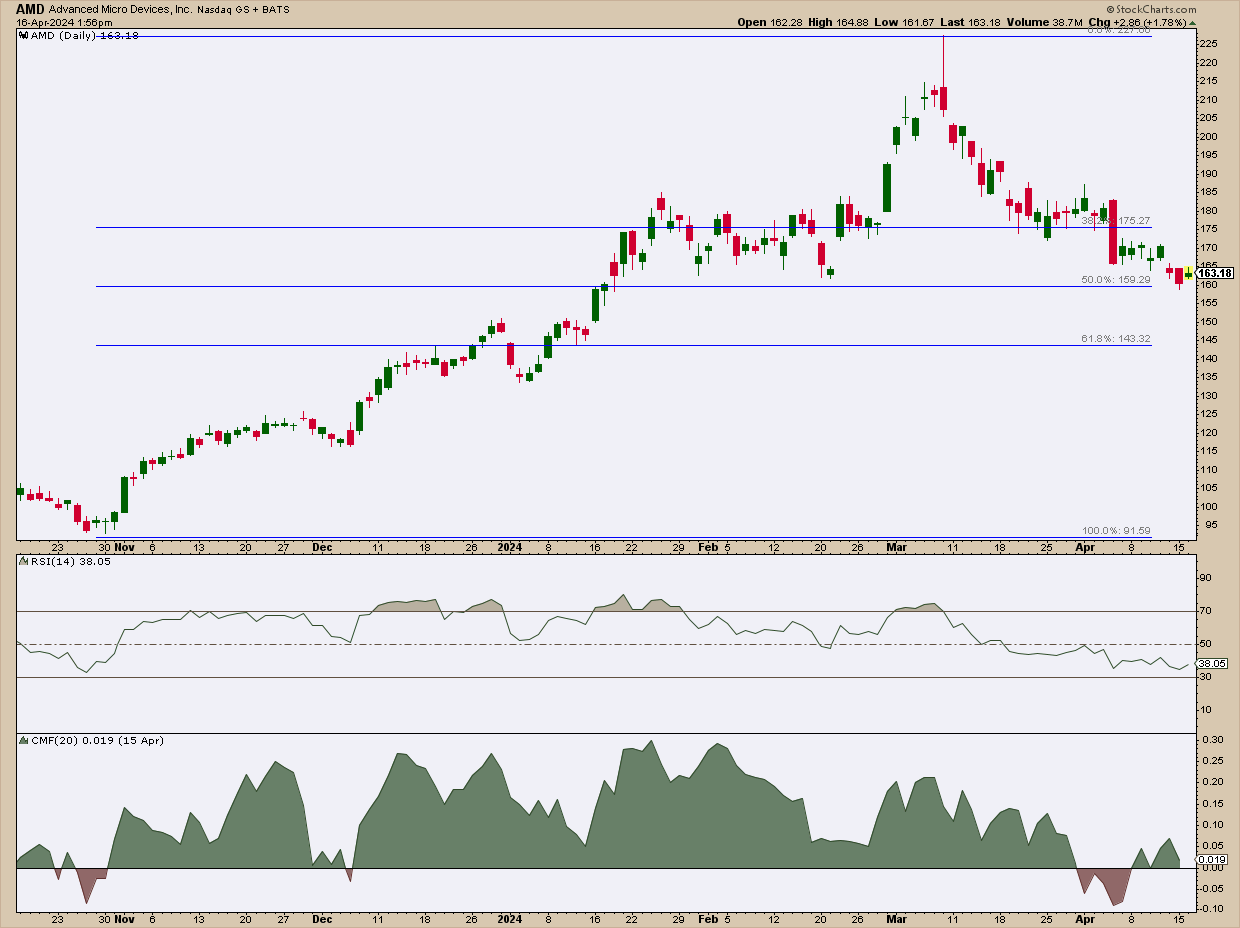The image size is (1240, 928).
Task: Click the 61.8%: 143.32 Fibonacci label
Action: point(1116,339)
